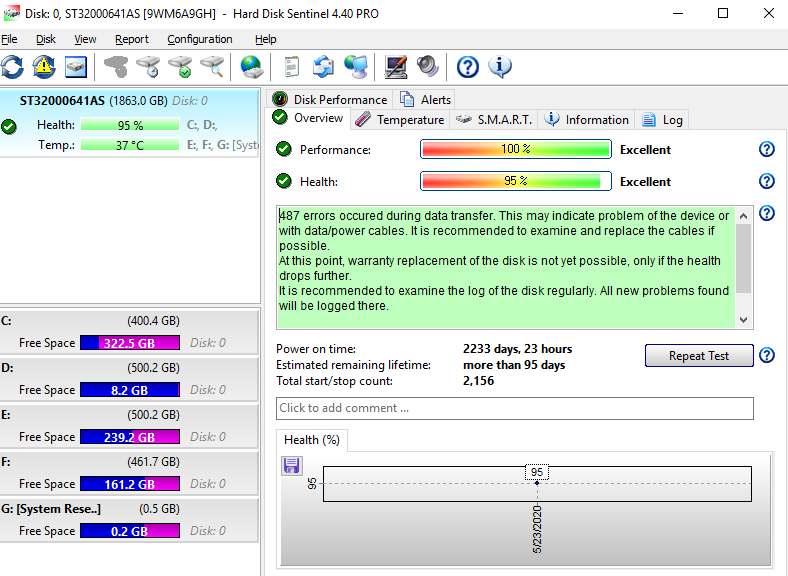Open the File menu
Image resolution: width=788 pixels, height=576 pixels.
pos(9,39)
